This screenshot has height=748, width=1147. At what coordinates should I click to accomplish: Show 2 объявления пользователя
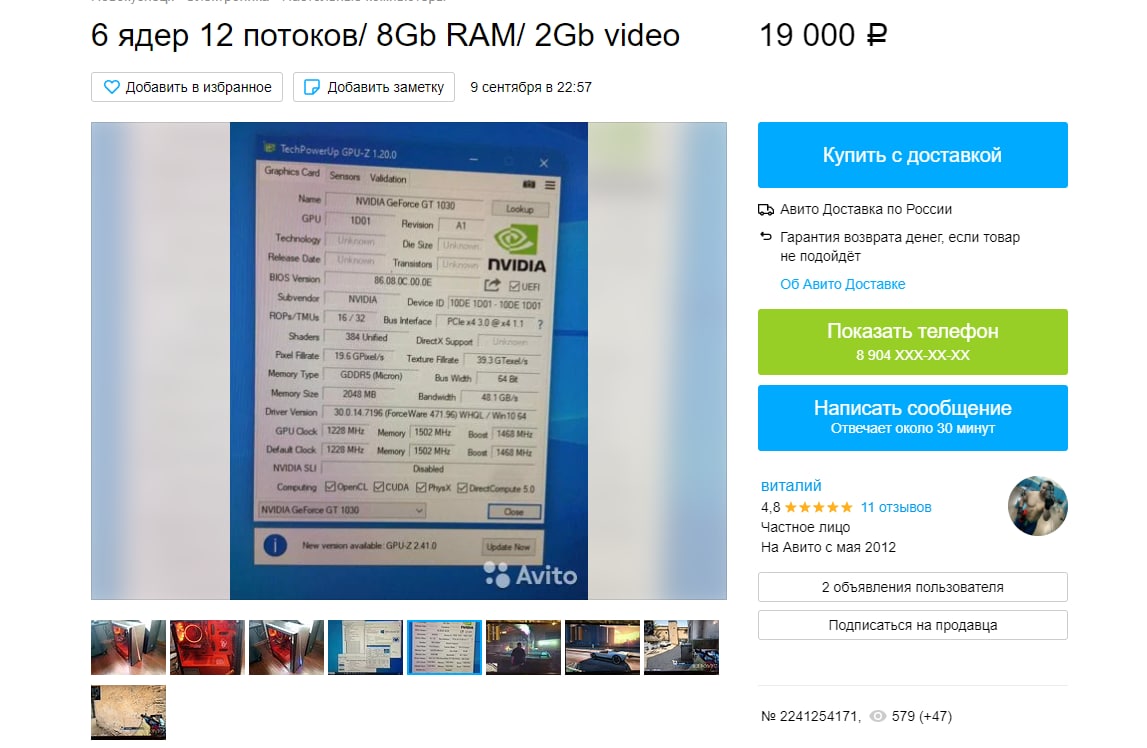[x=912, y=587]
